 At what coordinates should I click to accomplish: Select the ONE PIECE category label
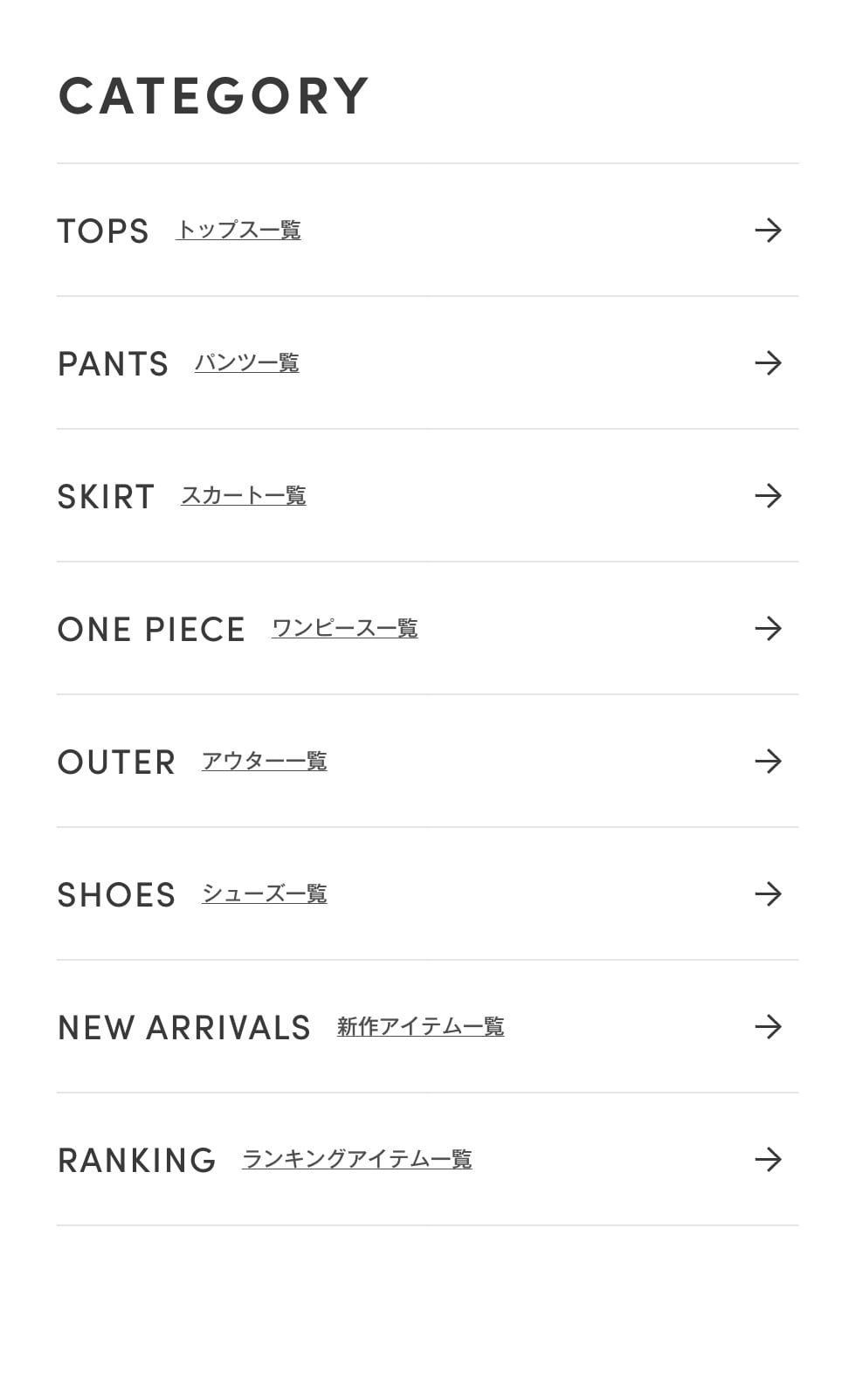(x=151, y=630)
